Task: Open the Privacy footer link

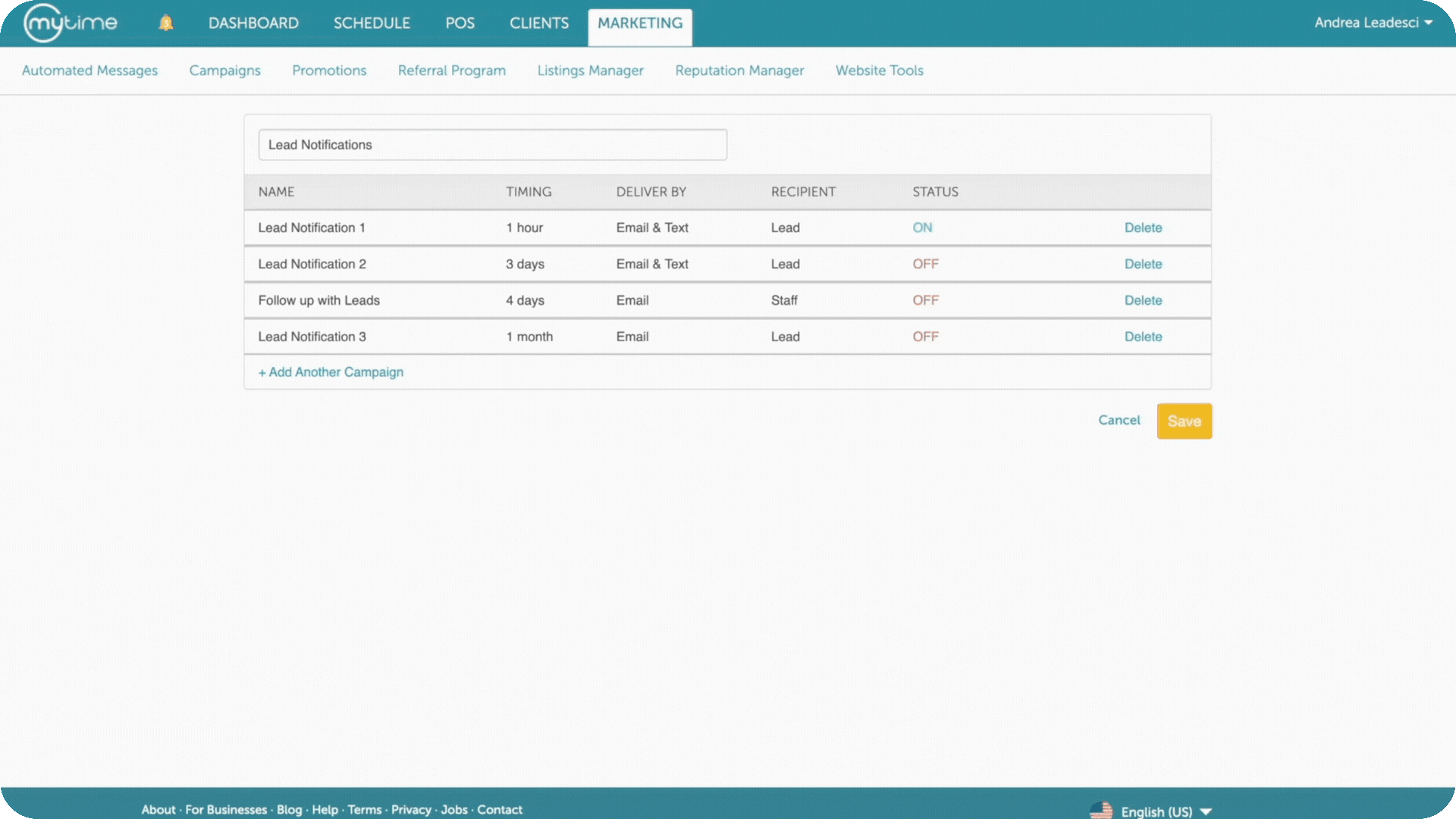Action: coord(411,810)
